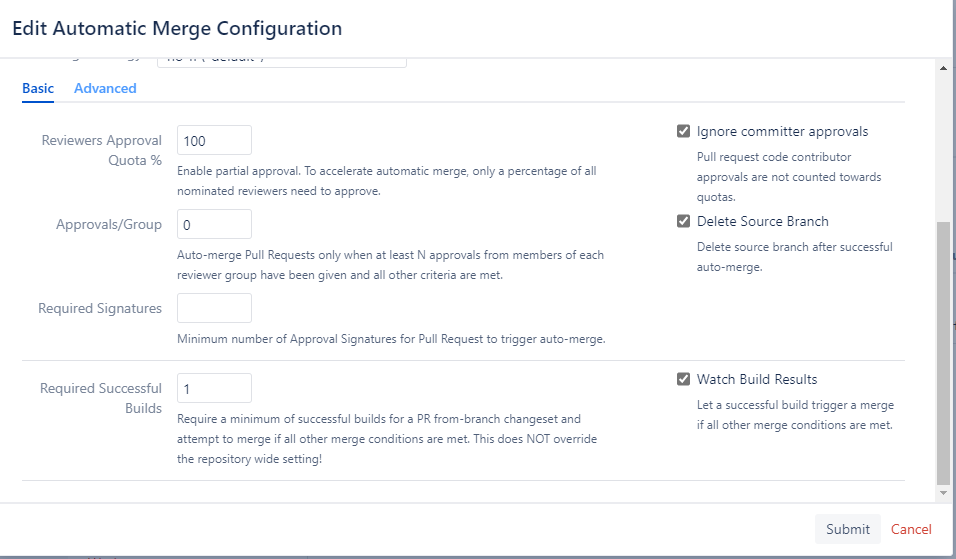Toggle the Delete Source Branch checkbox
This screenshot has height=559, width=956.
pyautogui.click(x=683, y=221)
